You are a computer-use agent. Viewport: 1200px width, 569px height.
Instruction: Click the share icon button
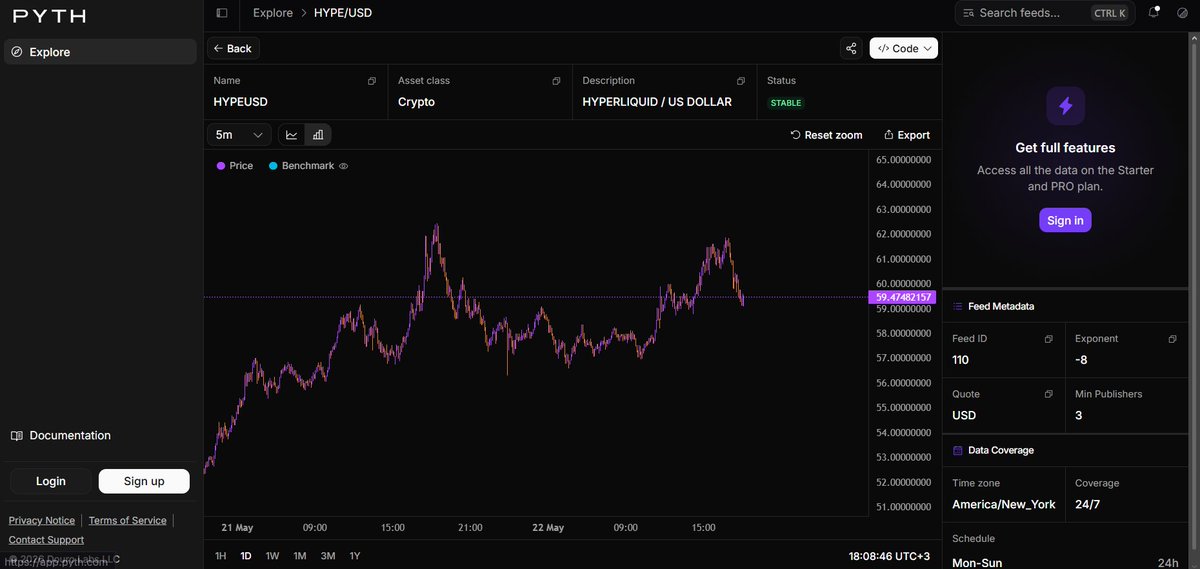(851, 48)
